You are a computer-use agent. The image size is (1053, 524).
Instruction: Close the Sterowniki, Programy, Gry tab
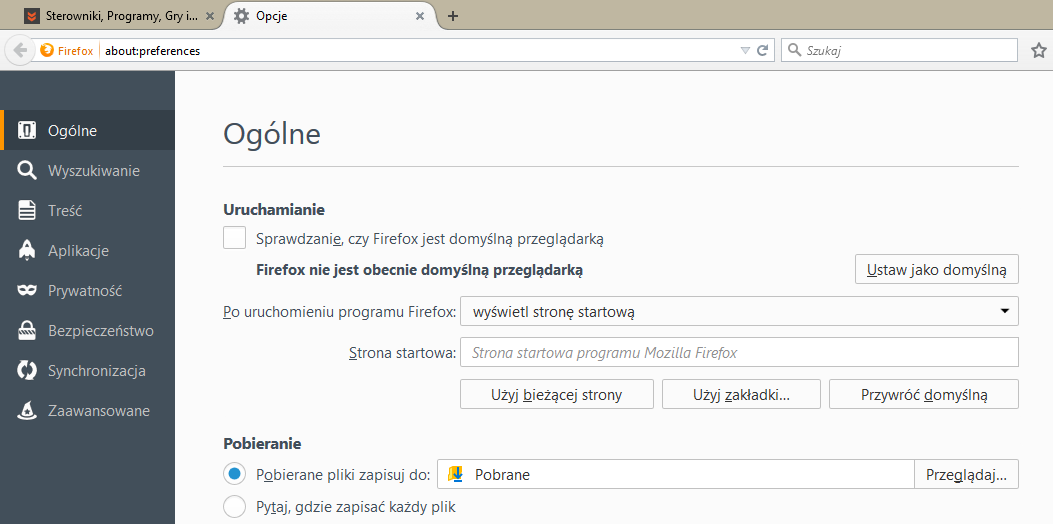tap(210, 16)
